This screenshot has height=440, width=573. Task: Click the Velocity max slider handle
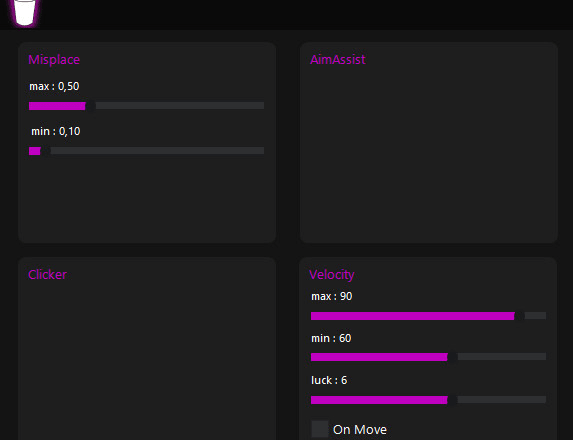tap(520, 316)
